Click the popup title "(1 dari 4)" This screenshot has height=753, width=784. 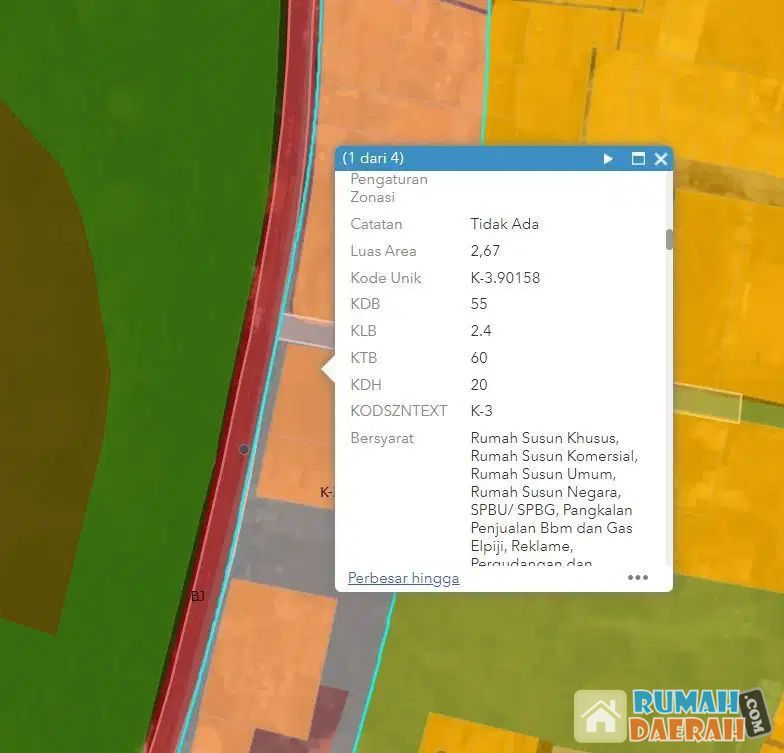[x=373, y=158]
